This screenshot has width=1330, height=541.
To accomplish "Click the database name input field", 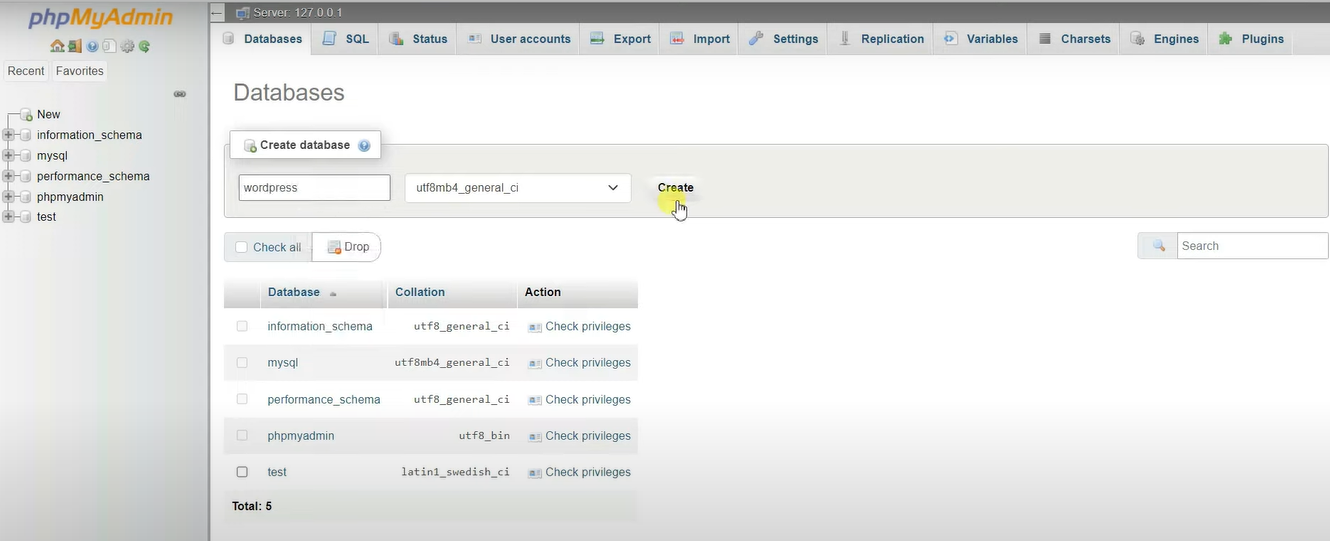I will pos(315,188).
